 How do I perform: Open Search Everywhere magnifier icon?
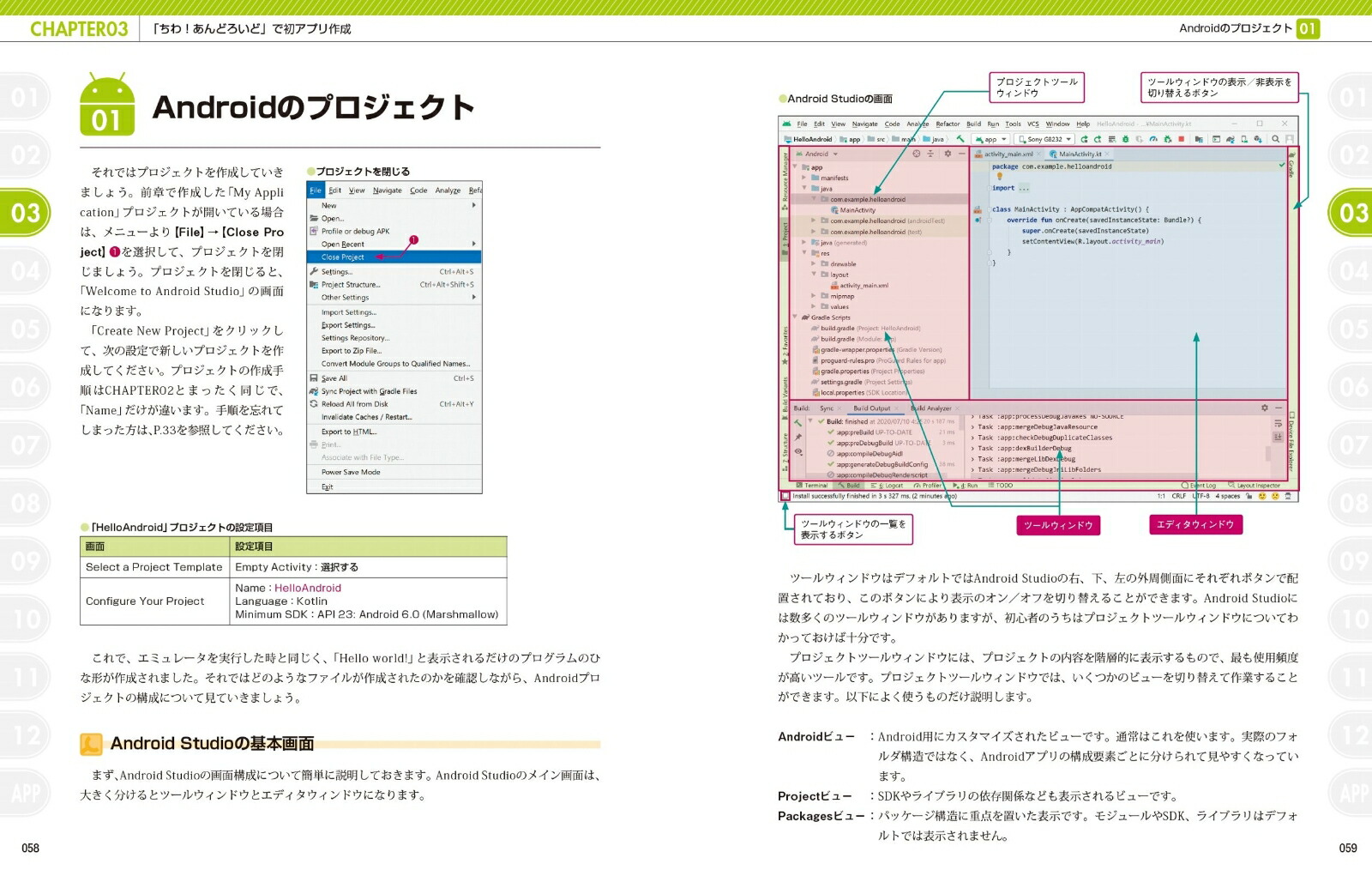click(1276, 139)
